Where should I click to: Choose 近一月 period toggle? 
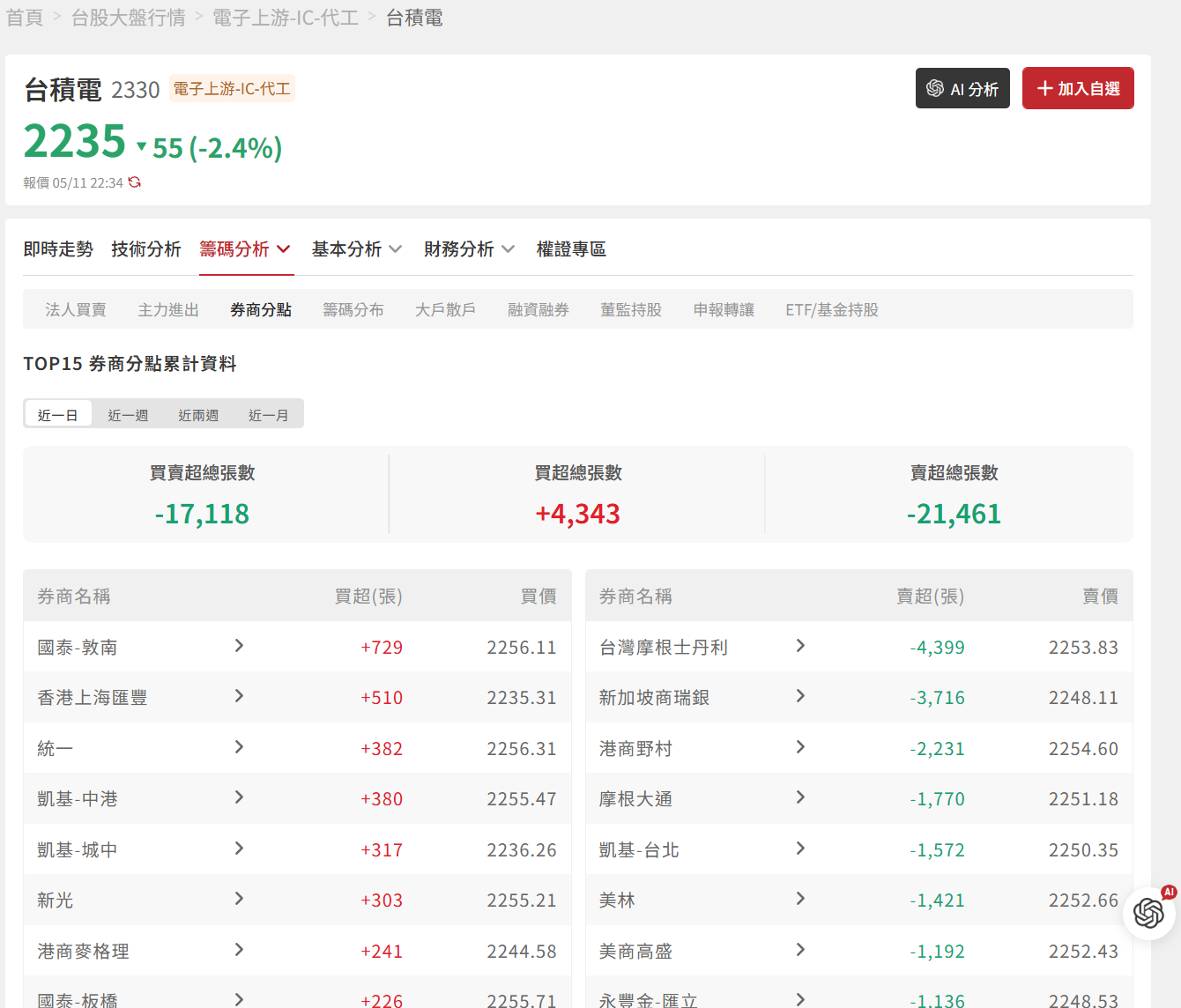click(x=269, y=415)
